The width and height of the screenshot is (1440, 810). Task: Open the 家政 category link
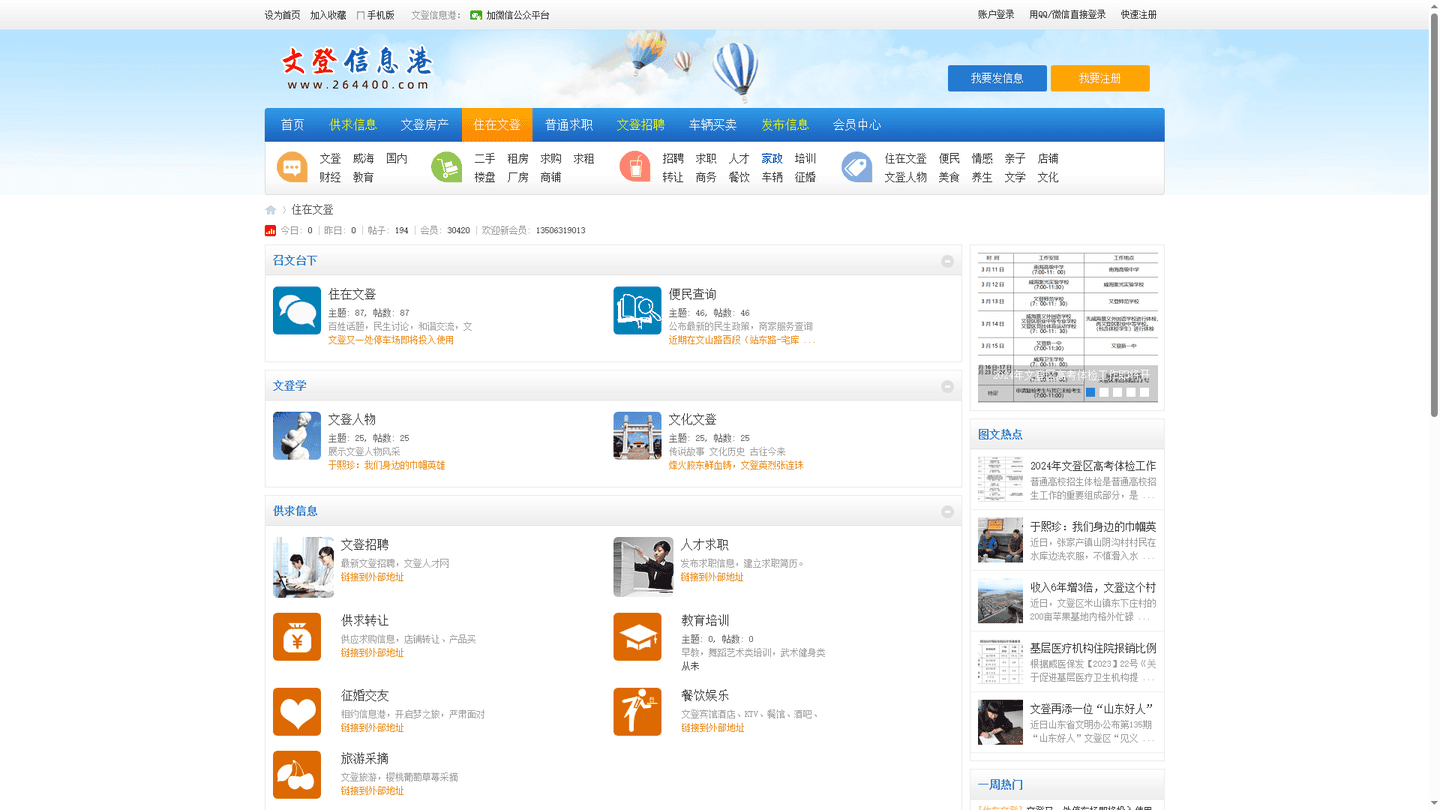click(772, 158)
